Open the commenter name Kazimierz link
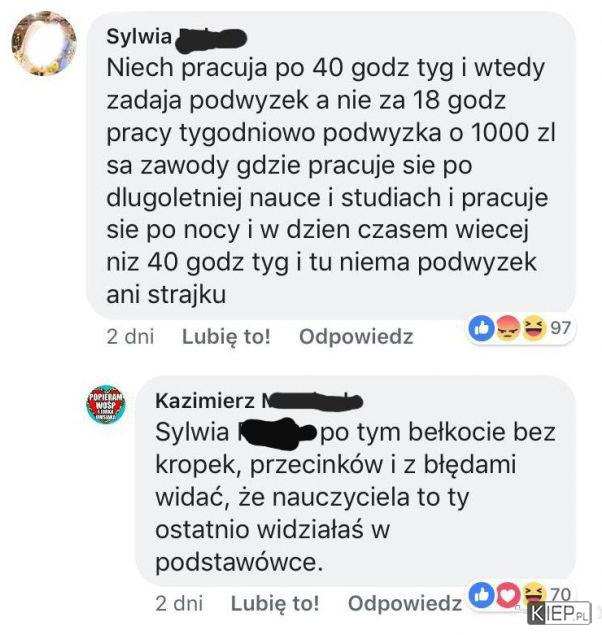Viewport: 602px width, 635px height. click(x=259, y=401)
